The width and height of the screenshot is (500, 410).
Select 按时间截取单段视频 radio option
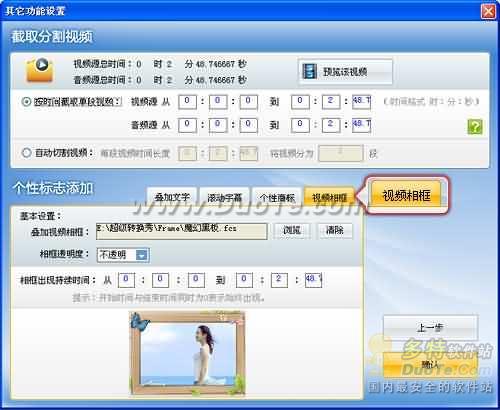point(26,101)
